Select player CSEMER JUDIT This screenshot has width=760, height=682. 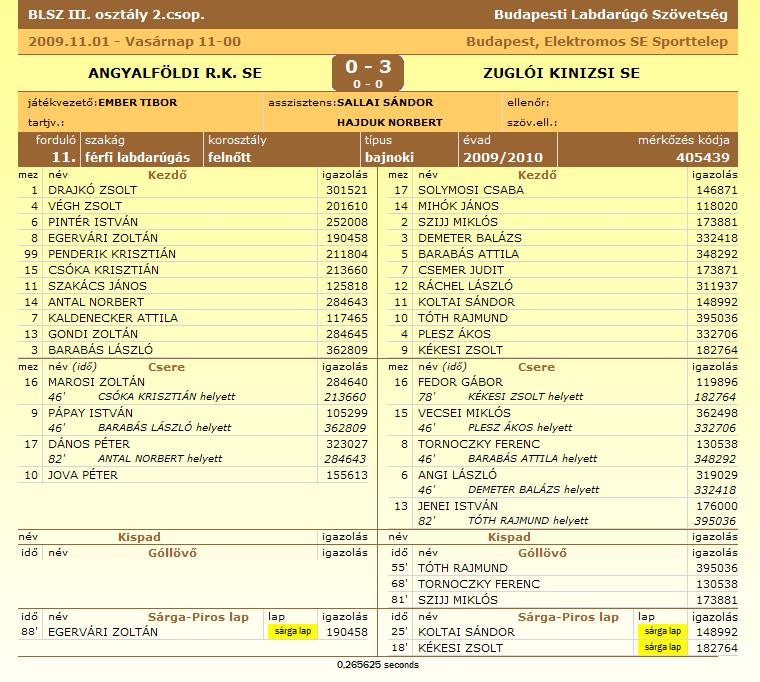461,270
